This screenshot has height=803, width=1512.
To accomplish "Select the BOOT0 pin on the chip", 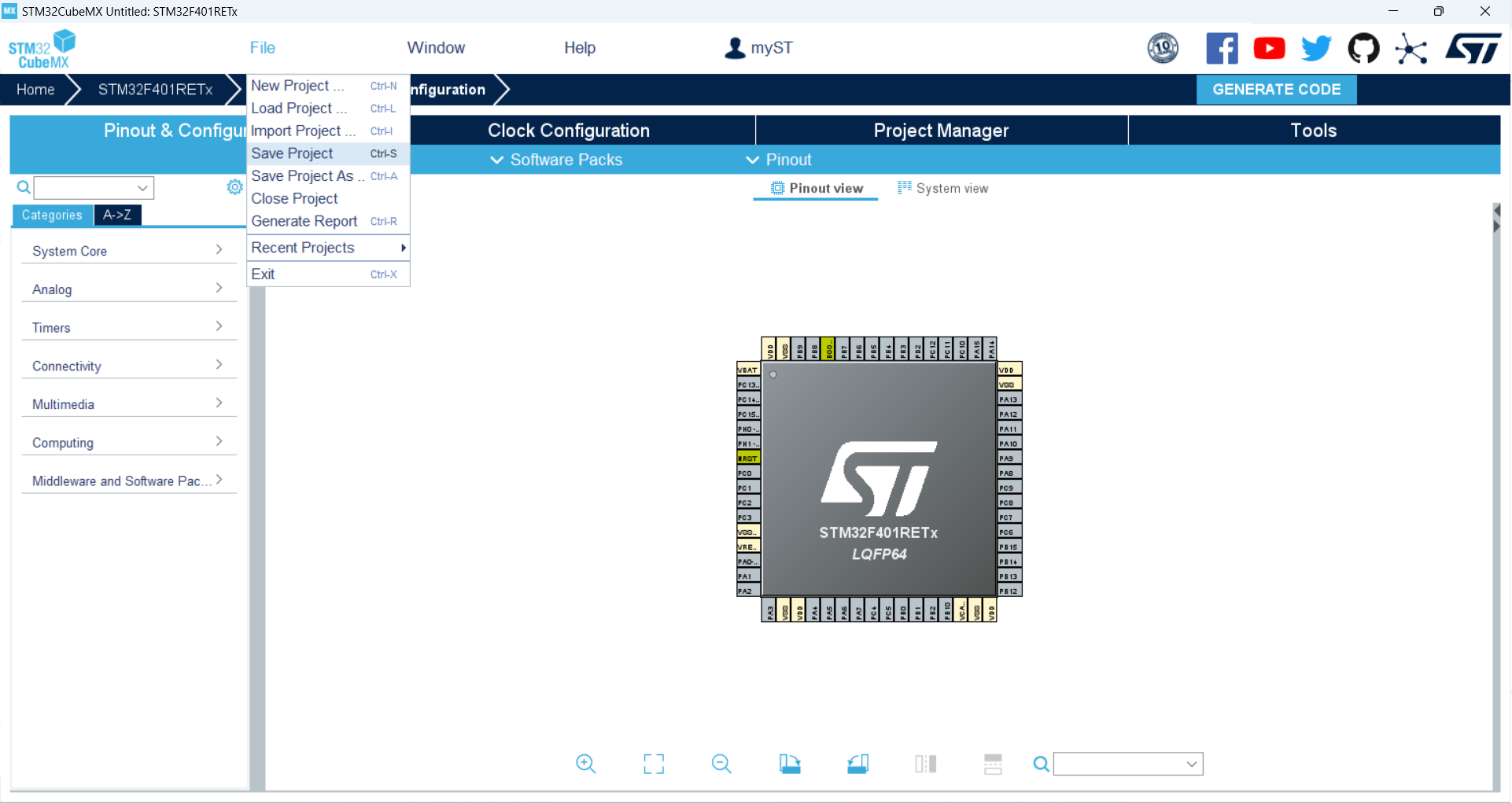I will tap(828, 348).
